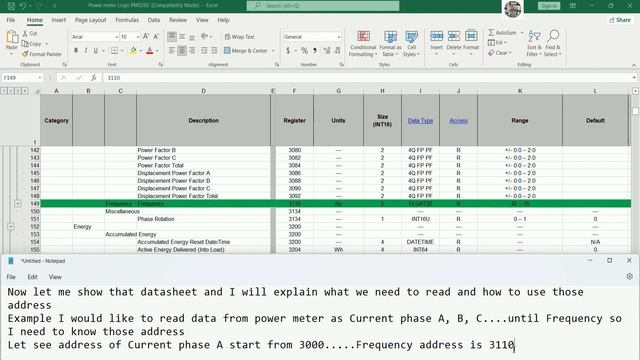Decrease font size with smaller A
The width and height of the screenshot is (640, 360).
tap(156, 37)
